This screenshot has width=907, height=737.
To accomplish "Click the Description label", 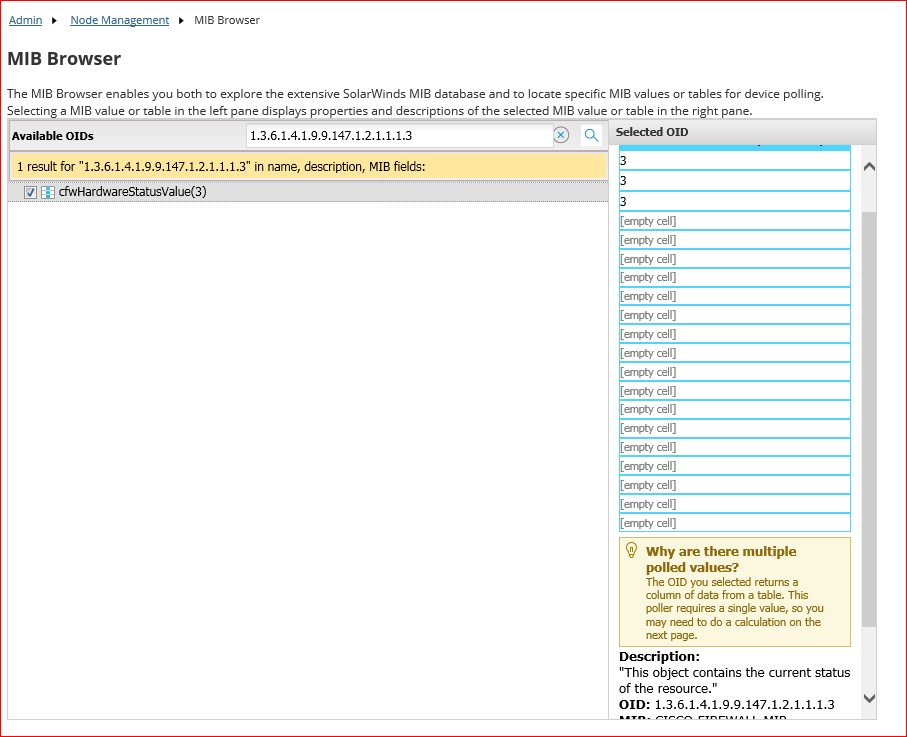I will tap(659, 657).
